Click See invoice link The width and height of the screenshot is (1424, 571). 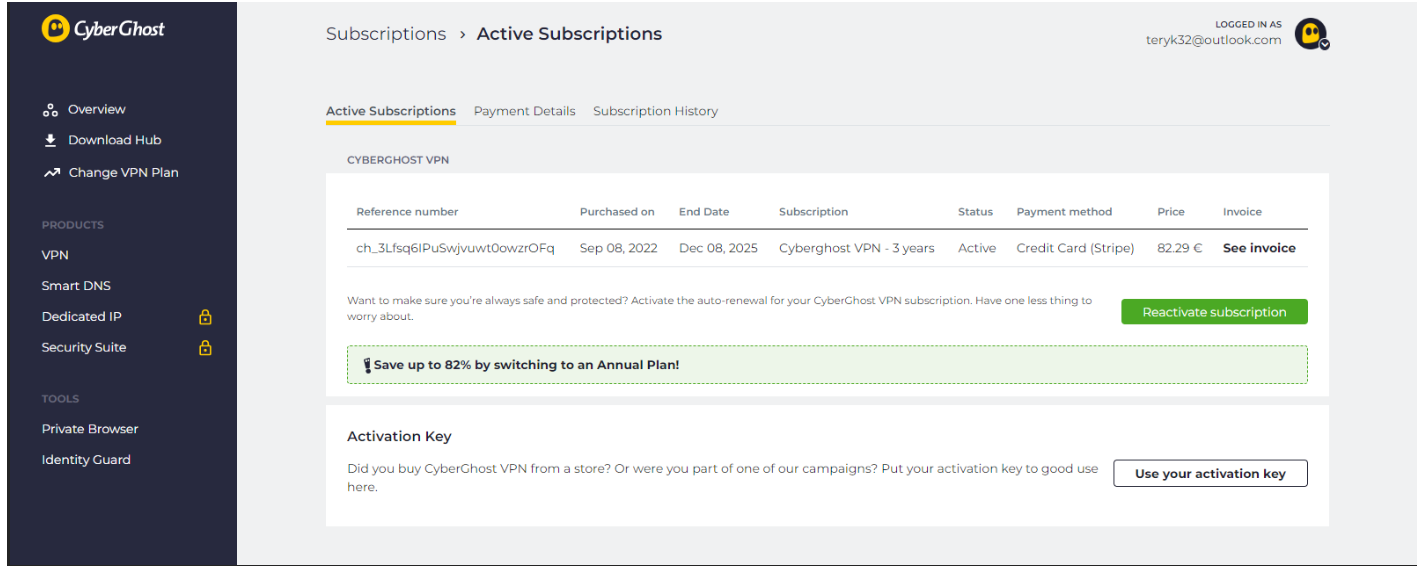click(x=1259, y=248)
